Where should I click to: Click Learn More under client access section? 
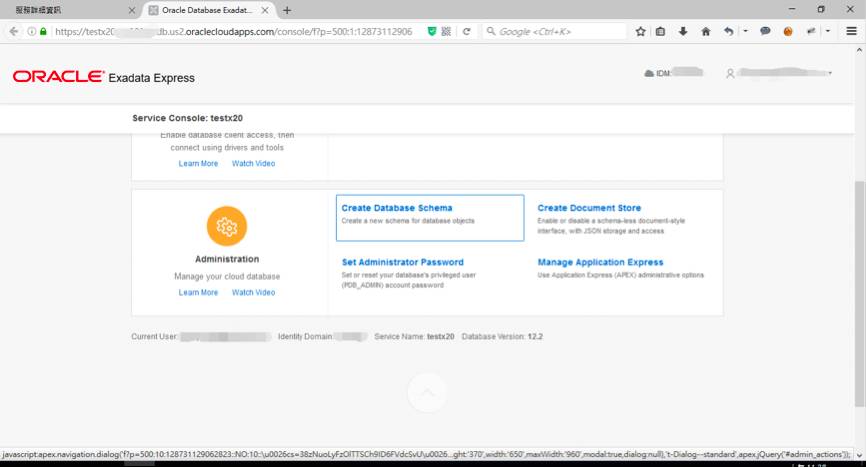point(198,163)
